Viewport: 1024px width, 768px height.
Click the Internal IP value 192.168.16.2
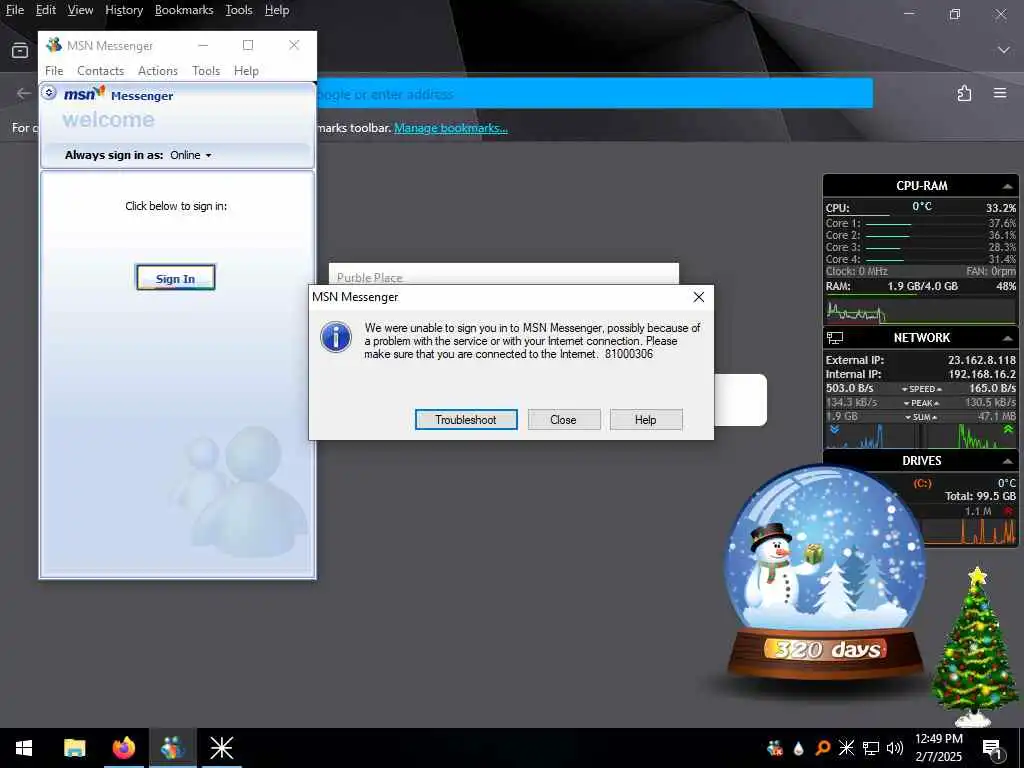coord(982,374)
